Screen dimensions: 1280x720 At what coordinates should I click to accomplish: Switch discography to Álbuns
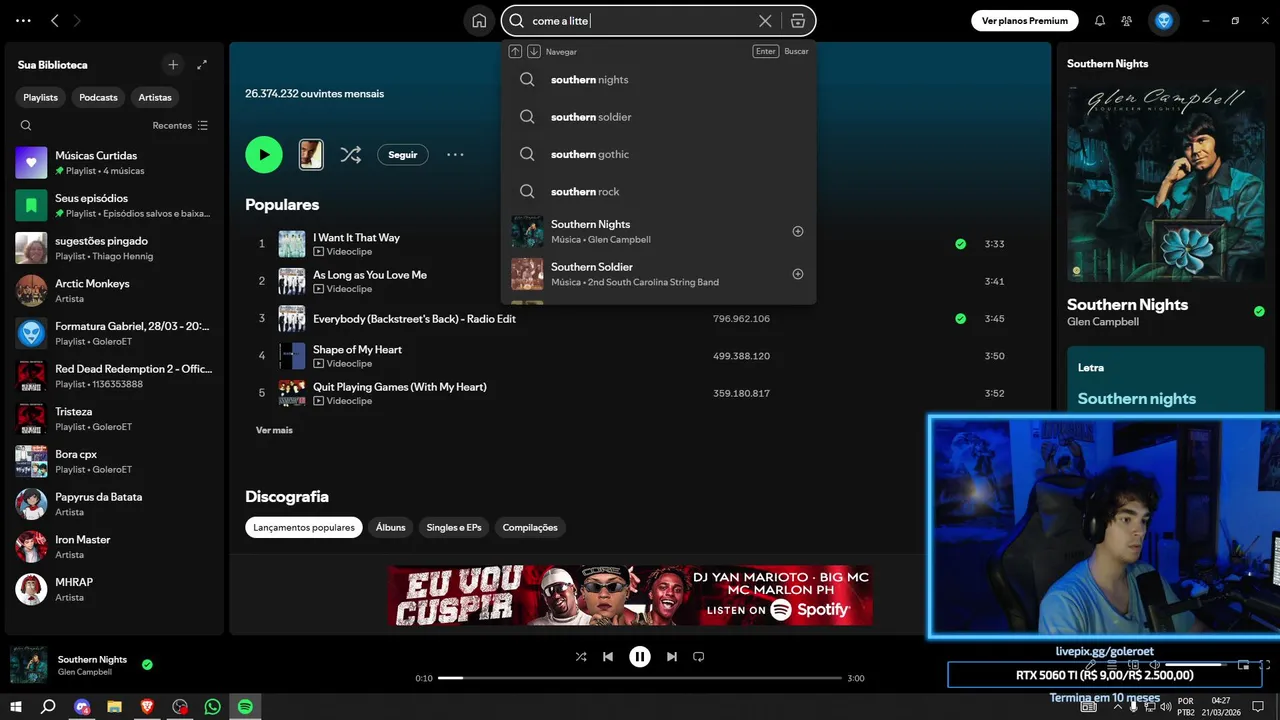point(391,527)
